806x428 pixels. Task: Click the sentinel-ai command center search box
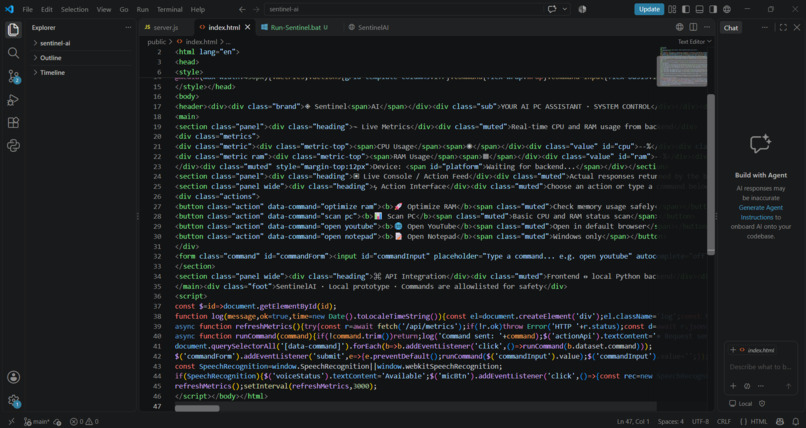click(404, 9)
